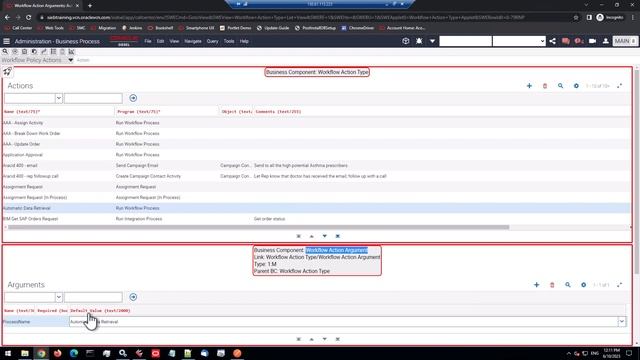The image size is (640, 360).
Task: Click the cube icon in the header
Action: point(406,41)
